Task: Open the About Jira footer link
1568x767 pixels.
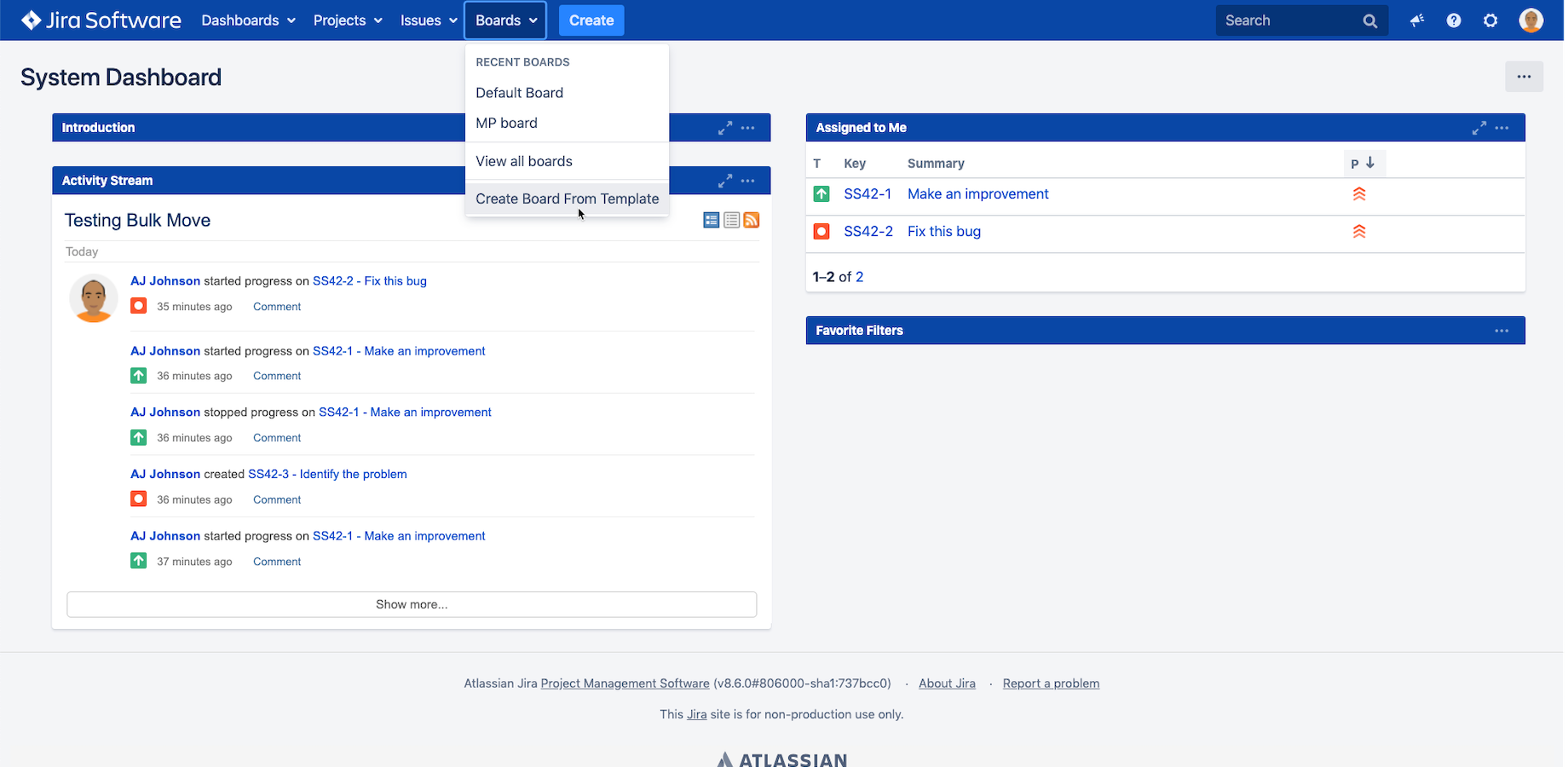Action: (947, 683)
